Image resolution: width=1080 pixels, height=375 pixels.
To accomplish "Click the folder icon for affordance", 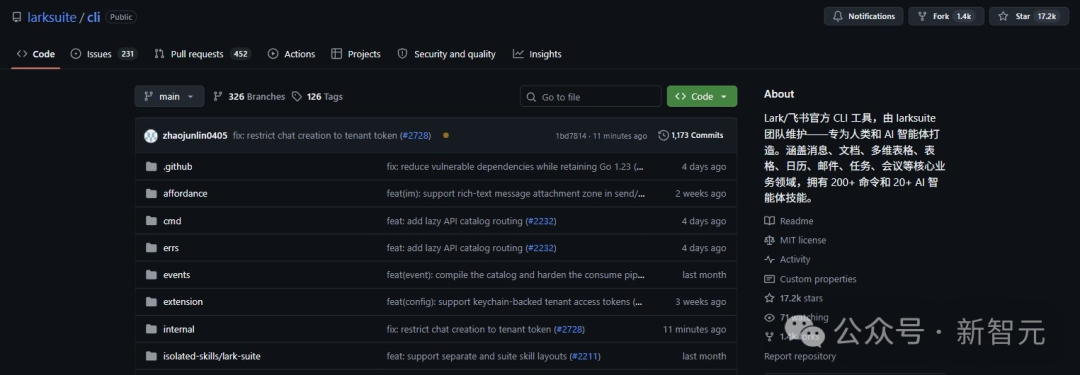I will point(152,194).
